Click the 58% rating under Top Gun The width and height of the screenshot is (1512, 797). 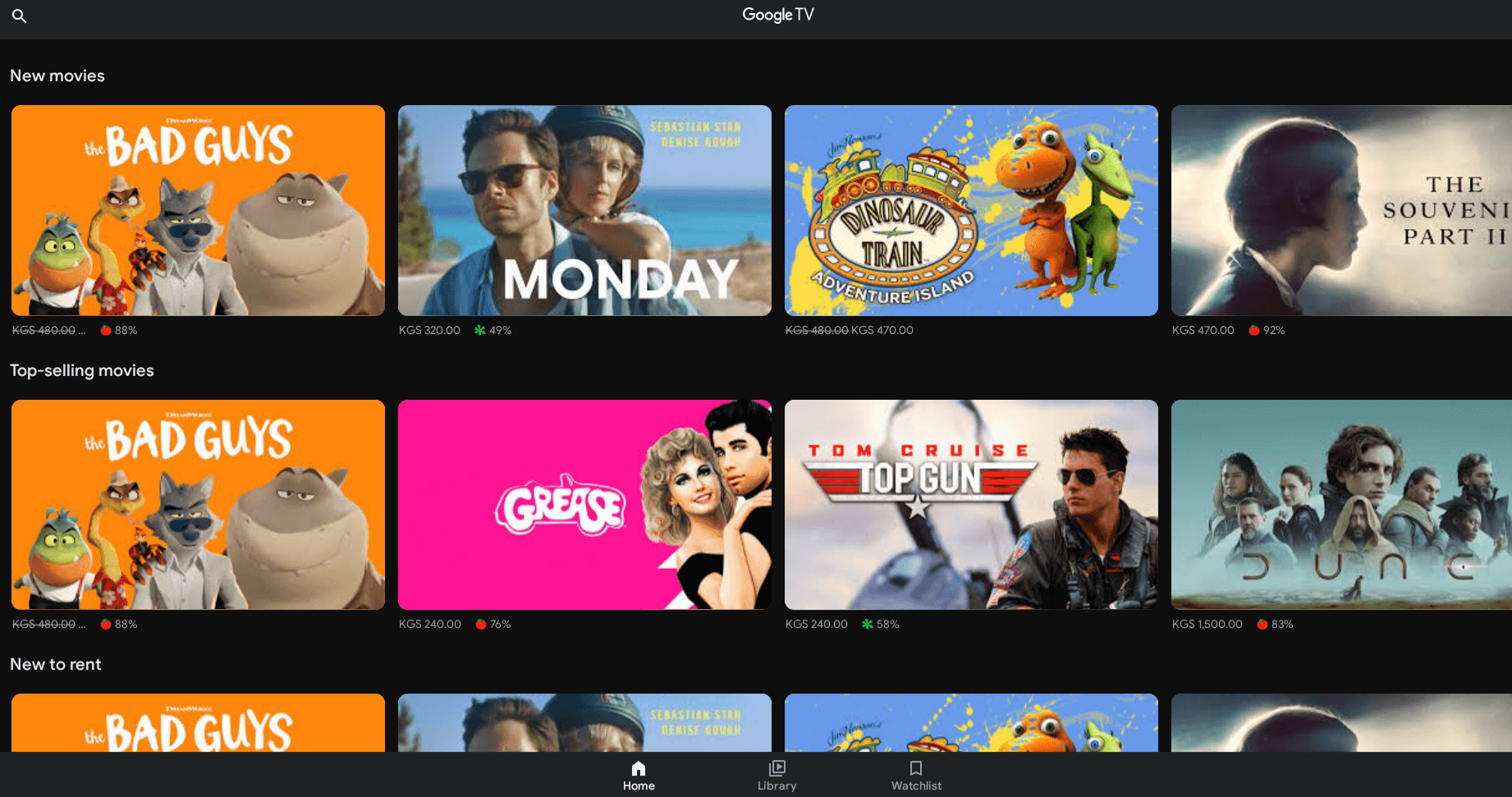tap(887, 624)
